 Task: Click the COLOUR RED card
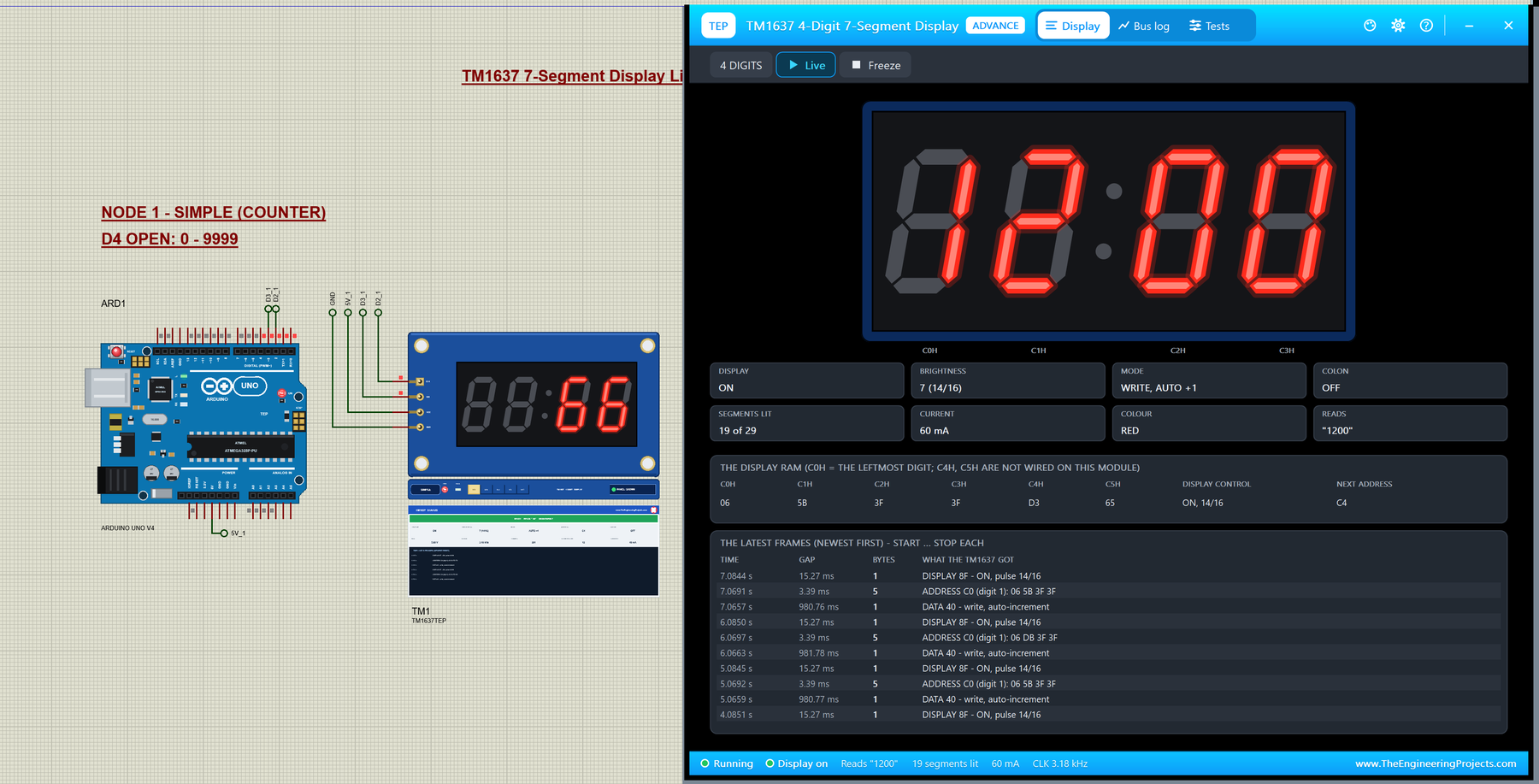[x=1209, y=423]
